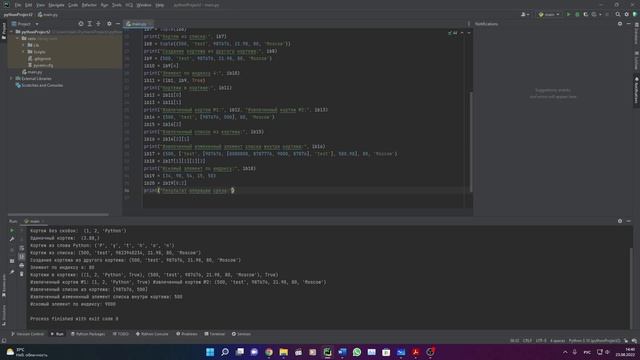
Task: Click expand all in Project panel
Action: [90, 24]
